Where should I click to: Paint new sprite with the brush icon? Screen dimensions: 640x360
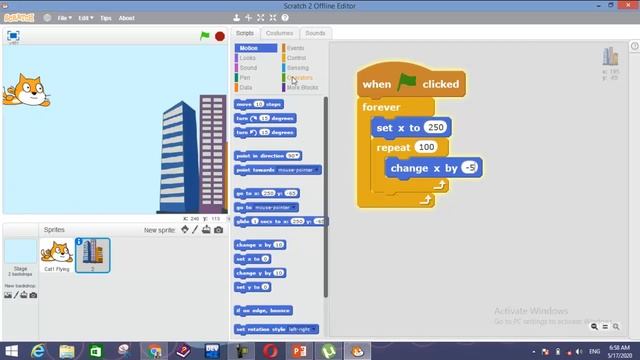(x=195, y=229)
